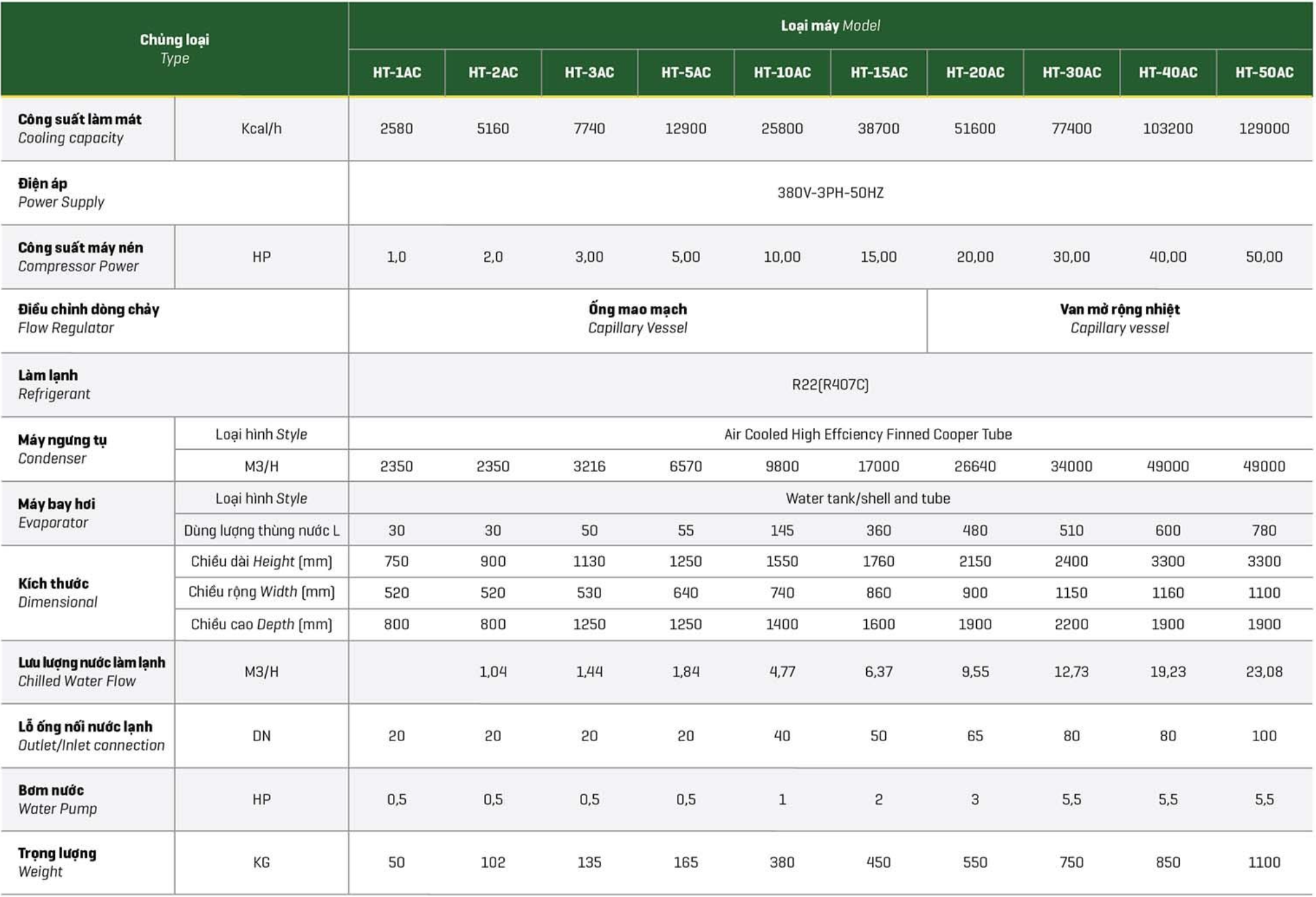Select the Kích thước Dimensional row label
The height and width of the screenshot is (897, 1316).
58,593
